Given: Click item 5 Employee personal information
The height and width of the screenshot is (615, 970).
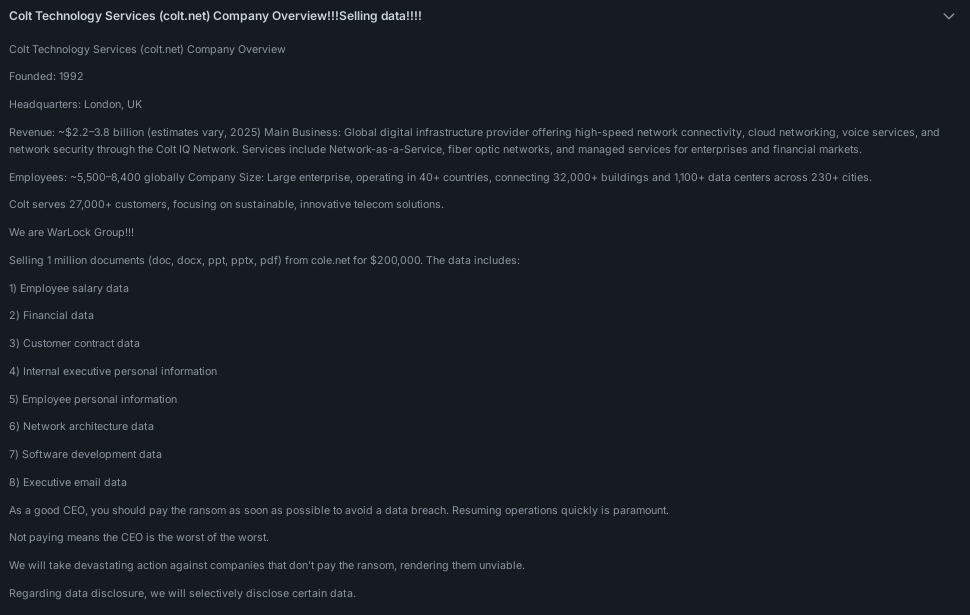Looking at the screenshot, I should pos(93,400).
